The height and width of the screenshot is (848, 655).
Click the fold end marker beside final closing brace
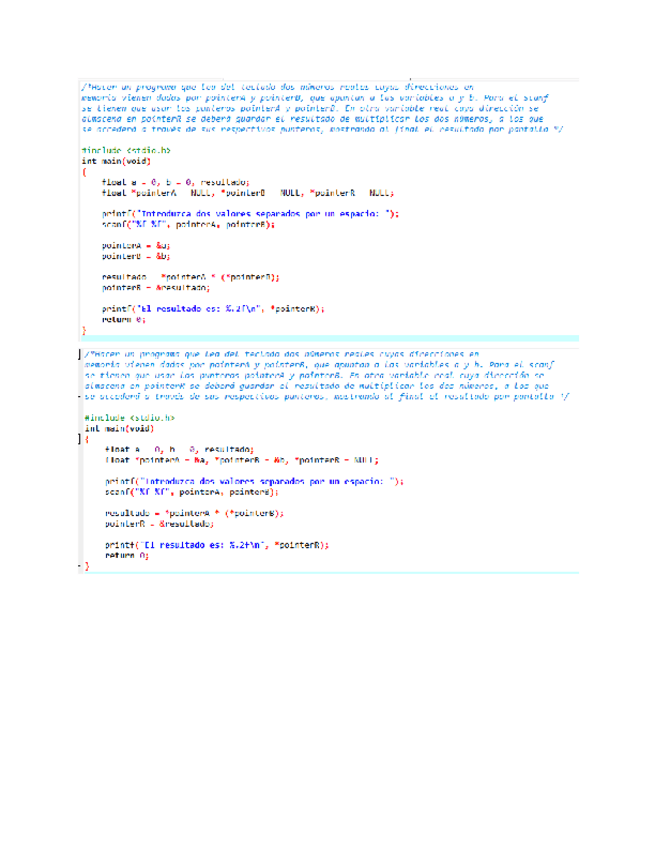coord(80,566)
